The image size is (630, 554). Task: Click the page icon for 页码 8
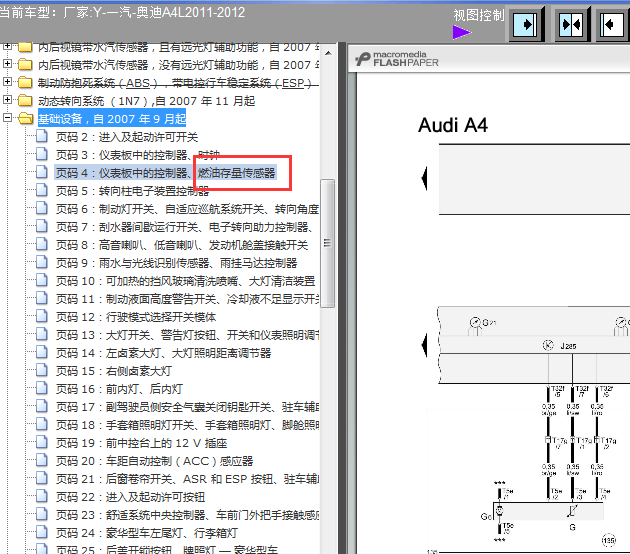click(x=42, y=244)
